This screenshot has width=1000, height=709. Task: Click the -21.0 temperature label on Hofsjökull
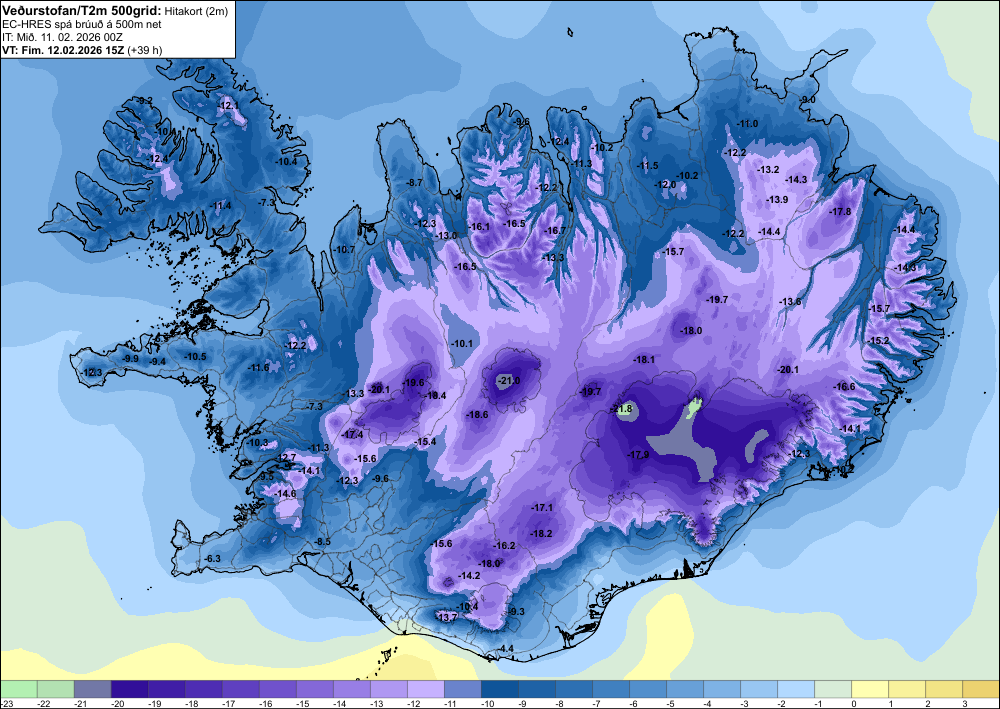tap(509, 381)
